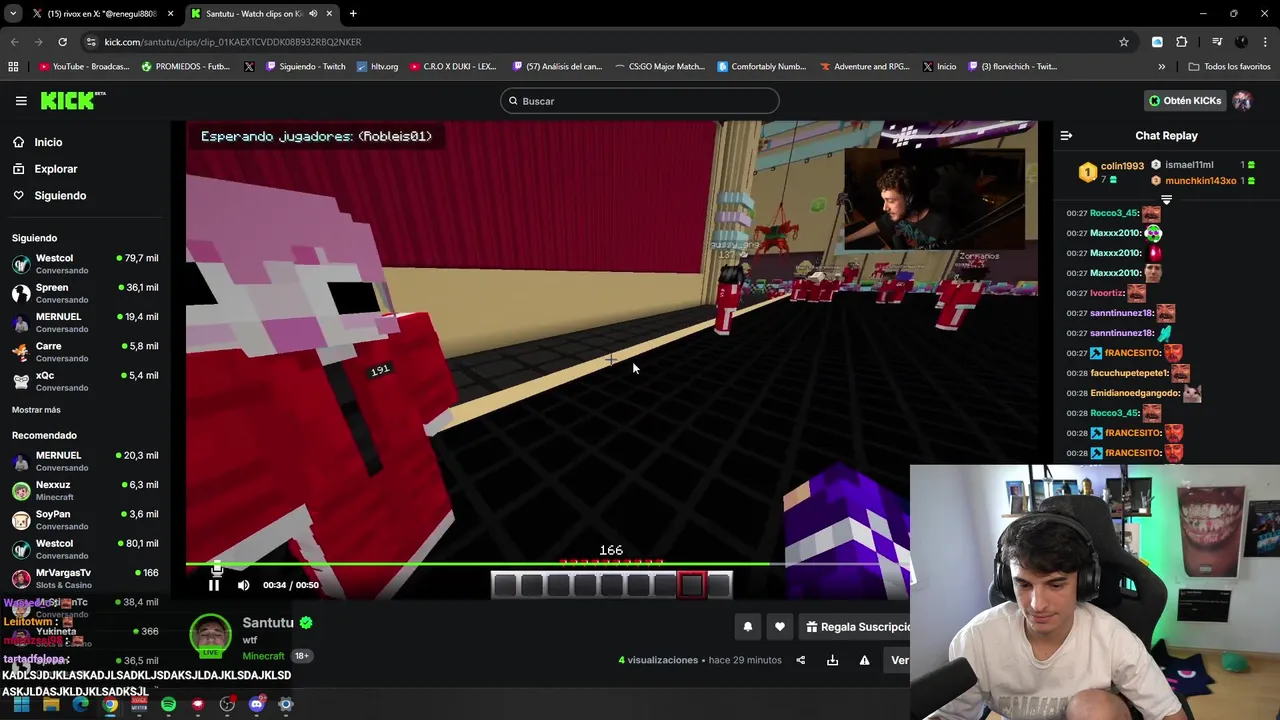Click Ivoortiz chat username
This screenshot has width=1280, height=720.
[x=1107, y=293]
